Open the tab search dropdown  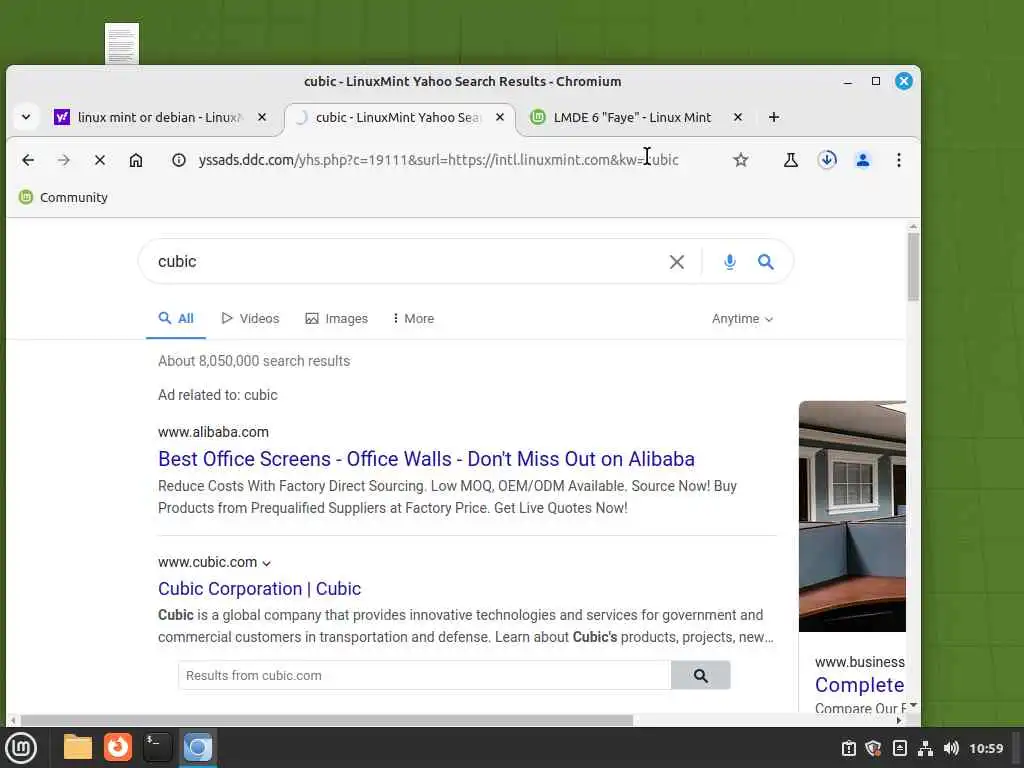click(26, 117)
